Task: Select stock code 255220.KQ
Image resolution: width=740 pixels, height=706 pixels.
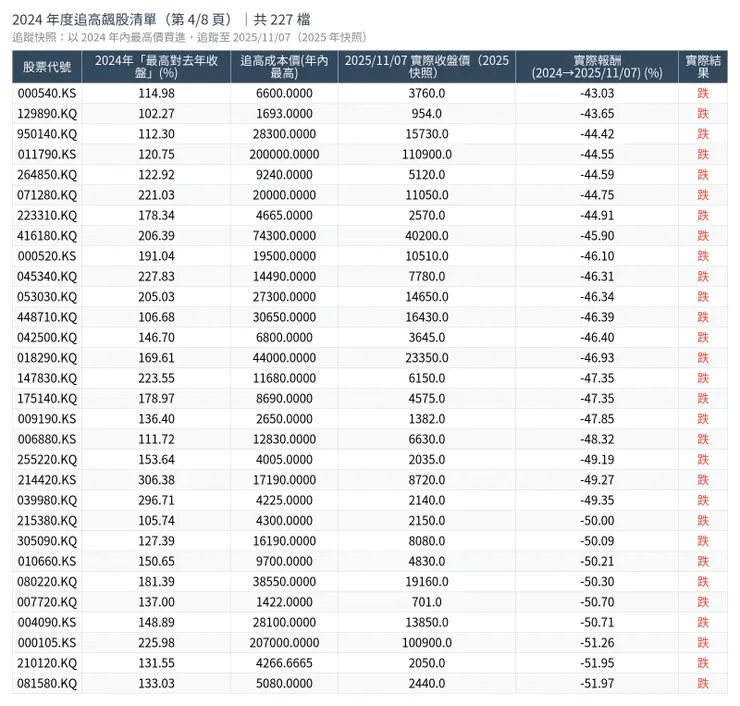Action: [47, 460]
